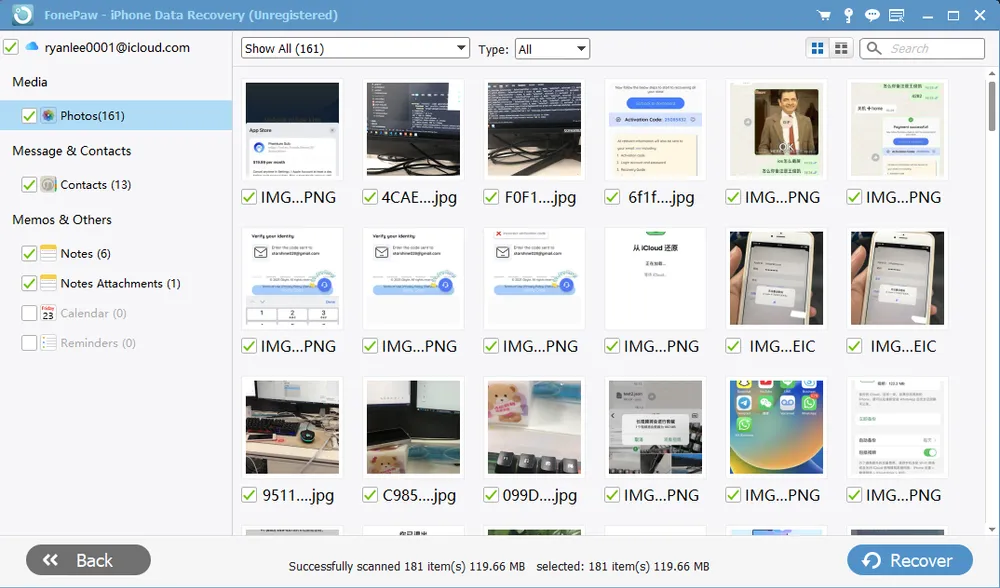Deselect the 4CAE....jpg photo checkbox

pos(370,197)
